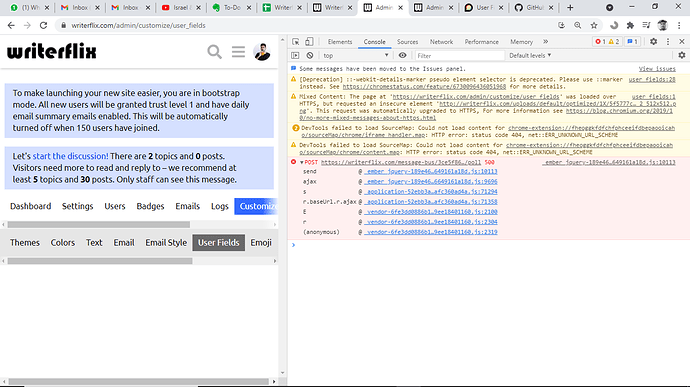The height and width of the screenshot is (387, 690).
Task: Open the Chrome extensions puzzle icon
Action: coord(630,26)
